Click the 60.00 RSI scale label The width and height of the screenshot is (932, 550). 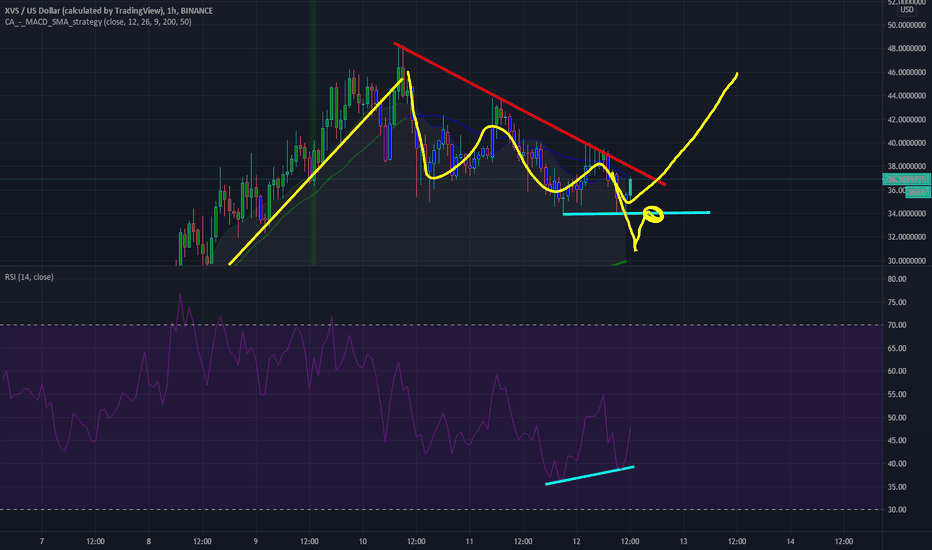coord(896,371)
